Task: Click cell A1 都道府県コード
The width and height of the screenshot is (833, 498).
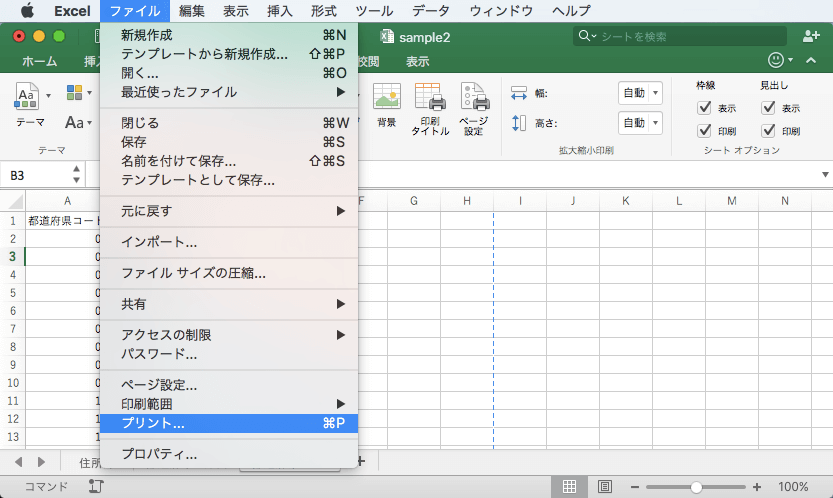Action: coord(63,221)
